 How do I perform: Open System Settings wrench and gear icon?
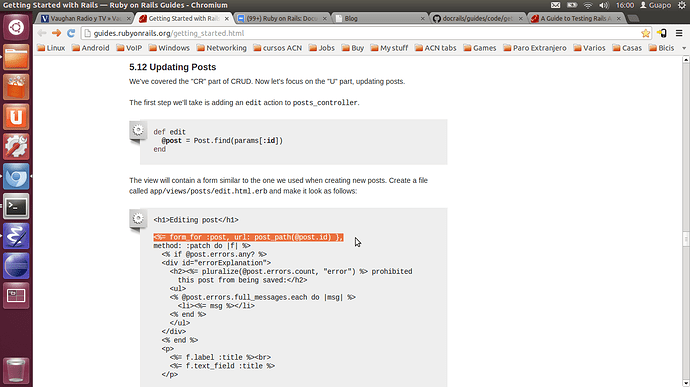click(16, 147)
